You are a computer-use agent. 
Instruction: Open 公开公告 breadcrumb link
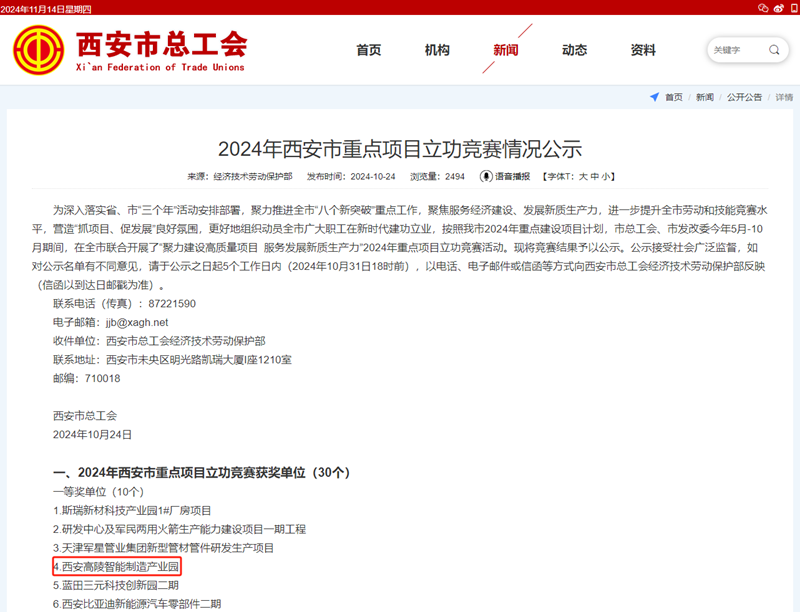(x=744, y=97)
